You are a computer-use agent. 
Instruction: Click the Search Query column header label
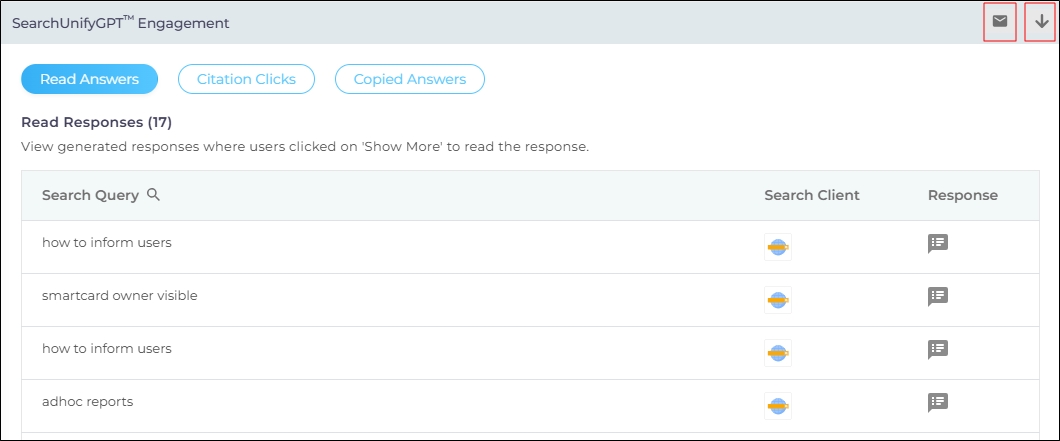pyautogui.click(x=90, y=195)
